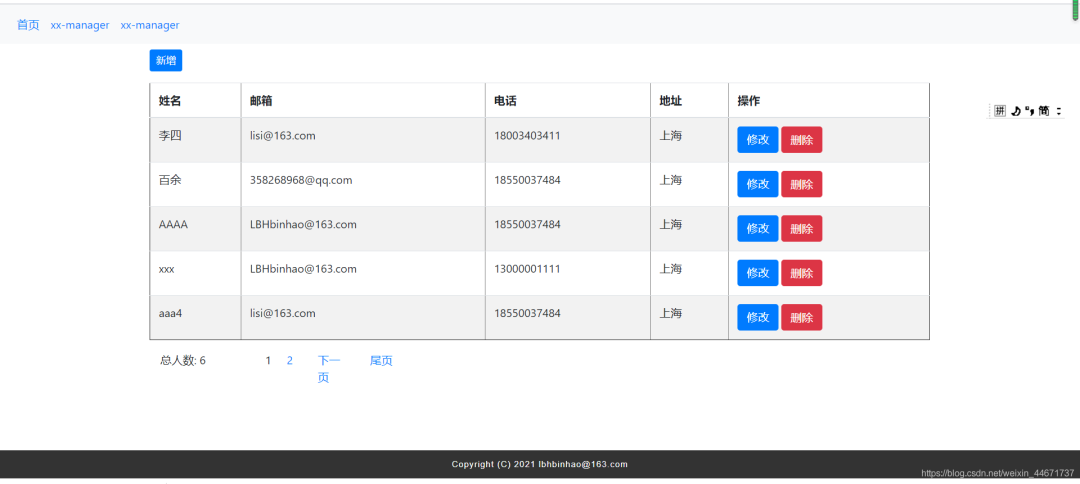Edit the AAAA row with 修改

point(757,229)
